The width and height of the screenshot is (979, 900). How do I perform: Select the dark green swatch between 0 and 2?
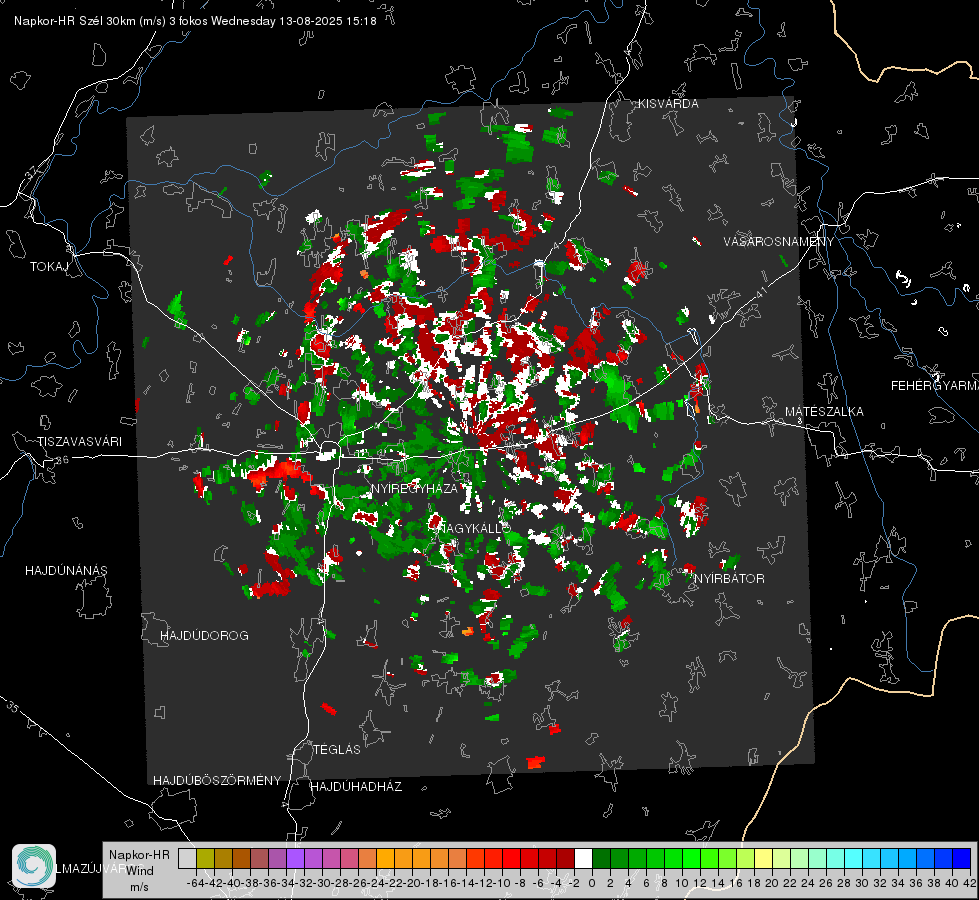point(601,858)
